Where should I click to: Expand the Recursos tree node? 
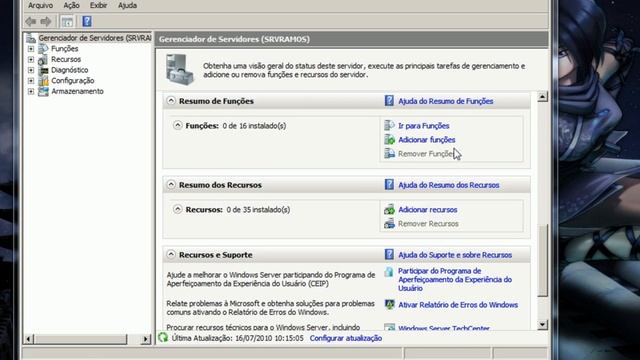coord(31,60)
